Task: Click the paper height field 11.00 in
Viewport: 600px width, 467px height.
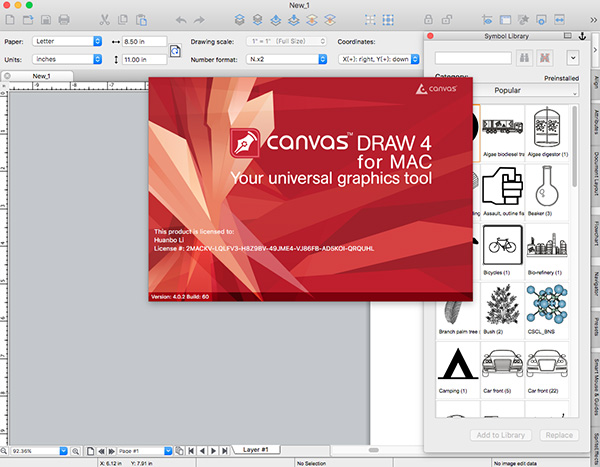Action: click(x=144, y=59)
